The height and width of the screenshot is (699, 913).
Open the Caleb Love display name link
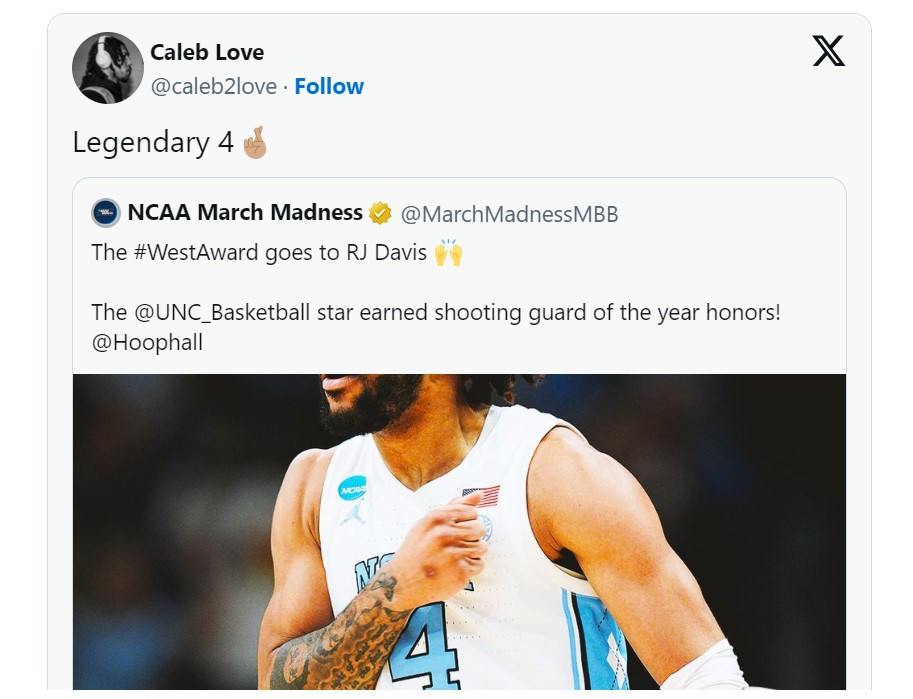(207, 52)
